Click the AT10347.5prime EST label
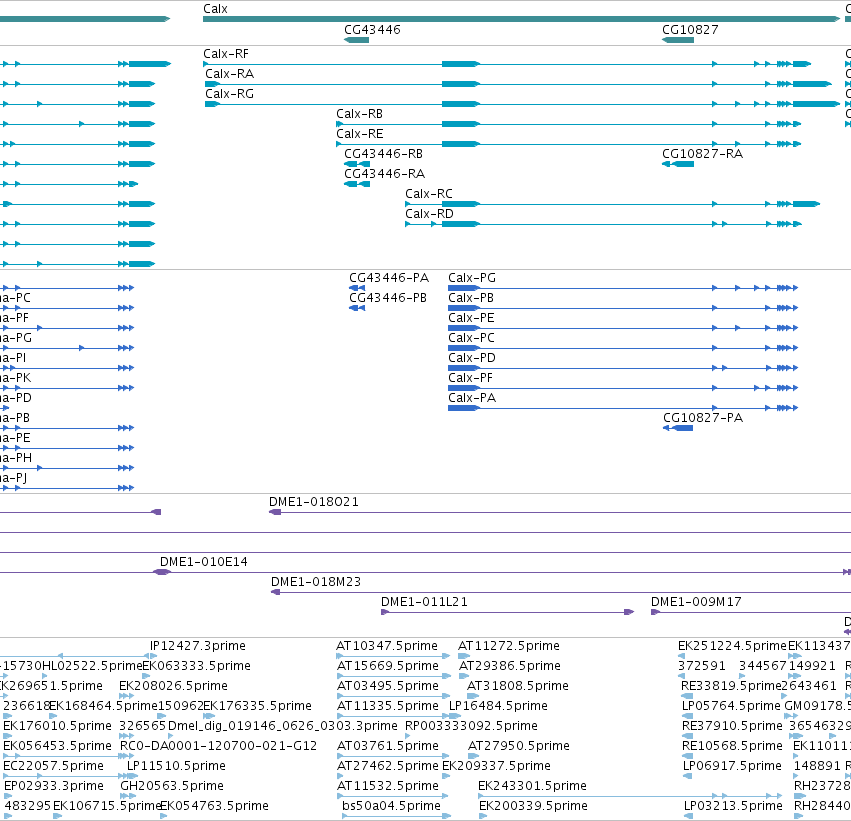 [387, 646]
